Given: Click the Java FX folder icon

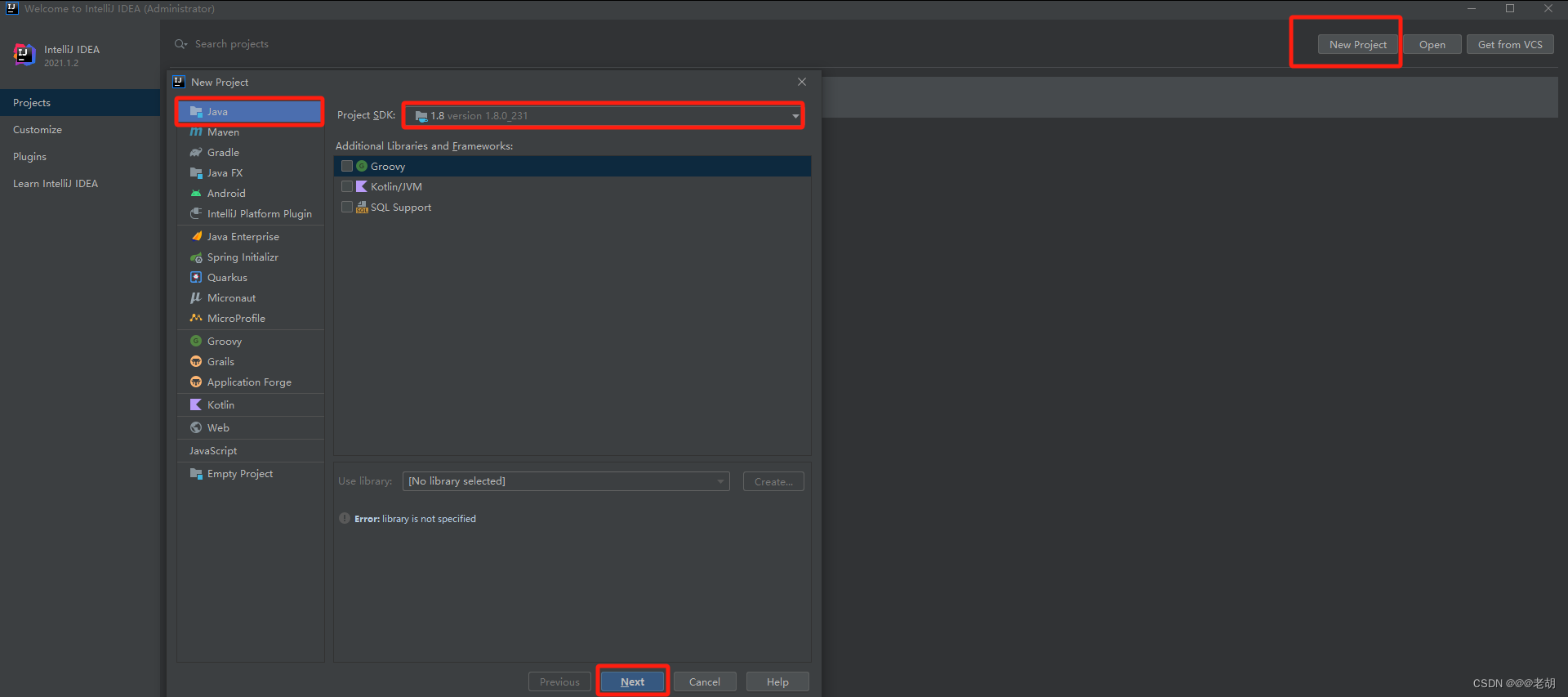Looking at the screenshot, I should (x=196, y=172).
